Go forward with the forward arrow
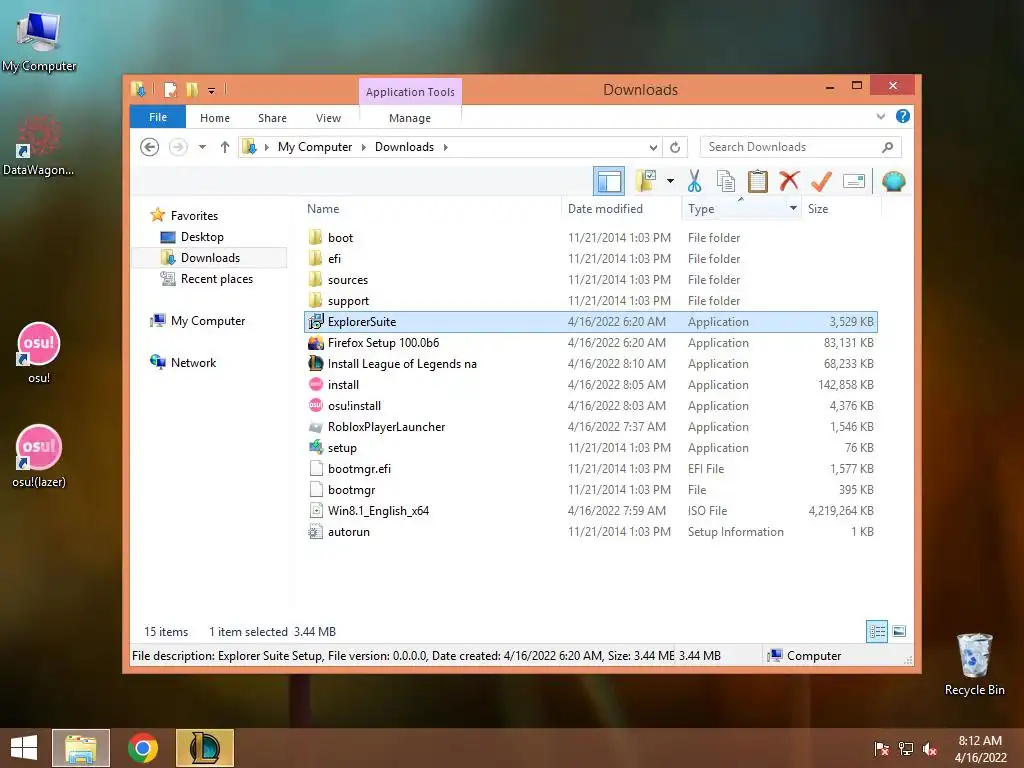1024x768 pixels. pos(178,147)
